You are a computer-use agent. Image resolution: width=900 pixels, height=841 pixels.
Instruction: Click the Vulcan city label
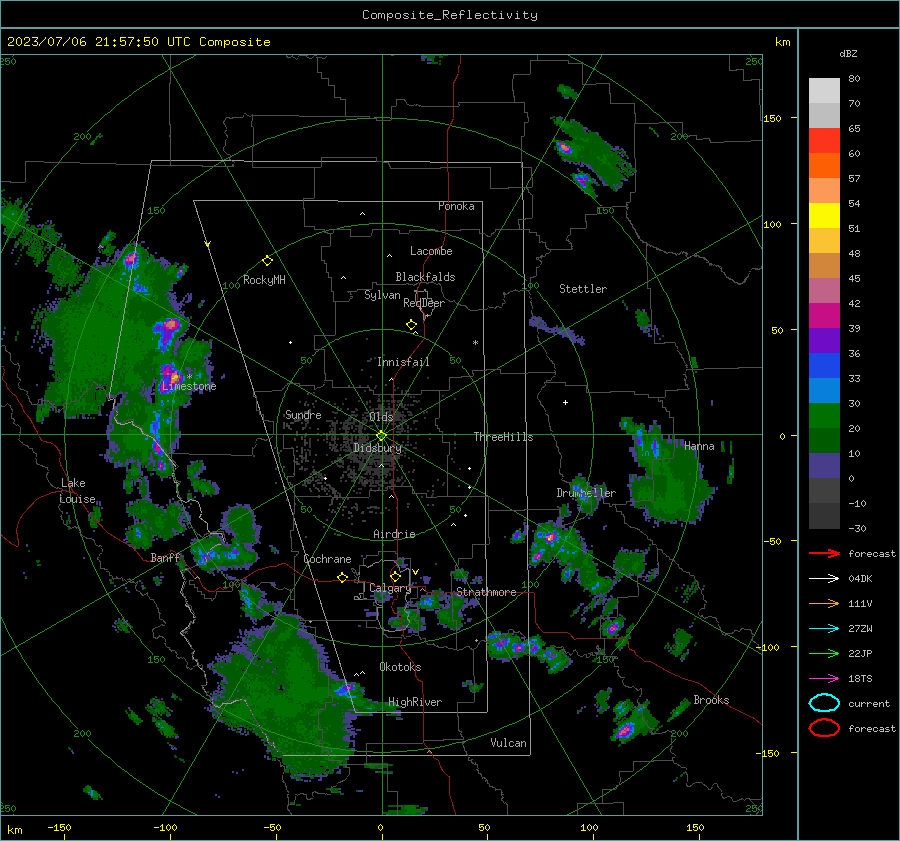click(x=508, y=743)
